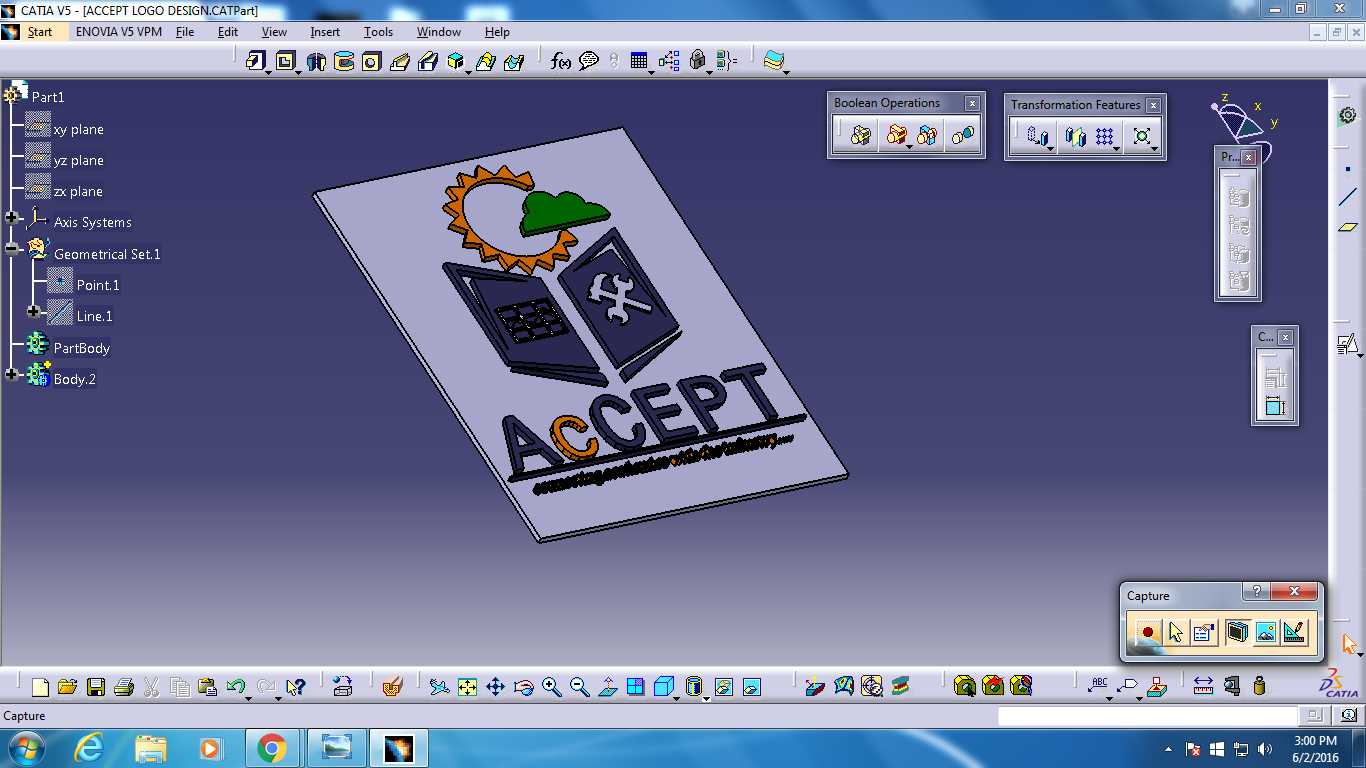Click the volume icon in the system tray
This screenshot has width=1366, height=768.
tap(1265, 748)
